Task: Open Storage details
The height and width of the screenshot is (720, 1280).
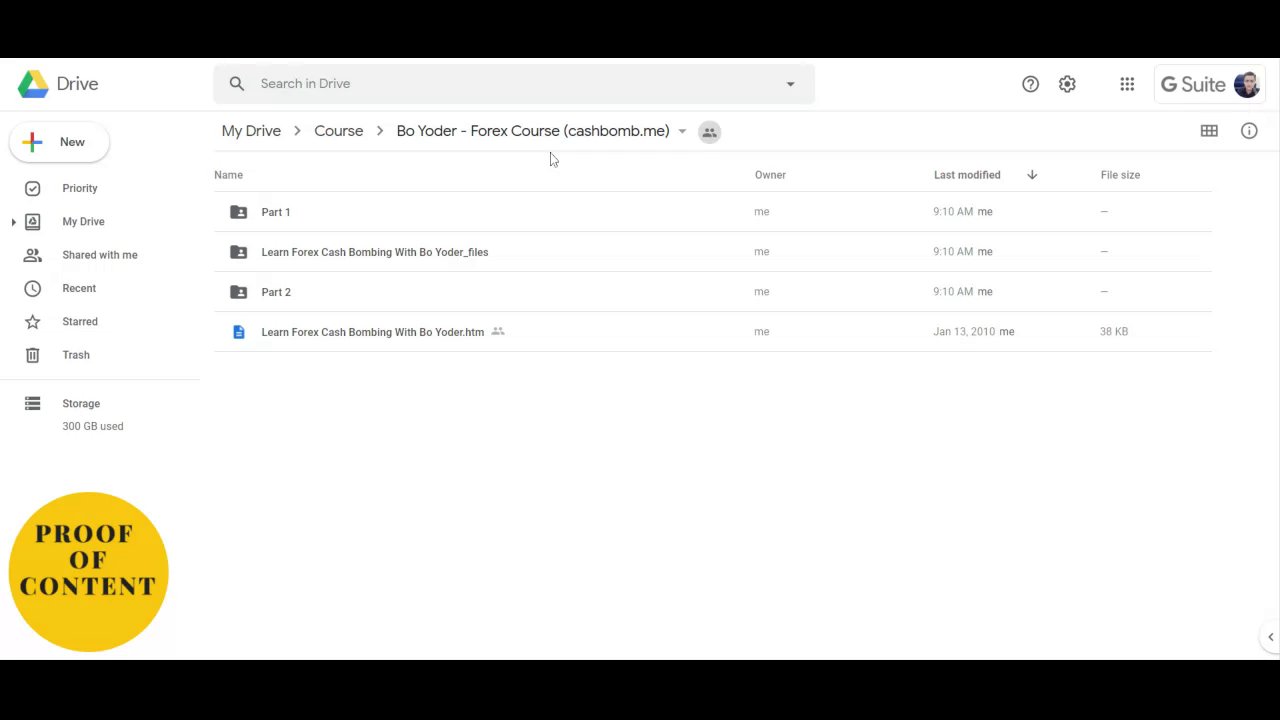Action: (81, 404)
